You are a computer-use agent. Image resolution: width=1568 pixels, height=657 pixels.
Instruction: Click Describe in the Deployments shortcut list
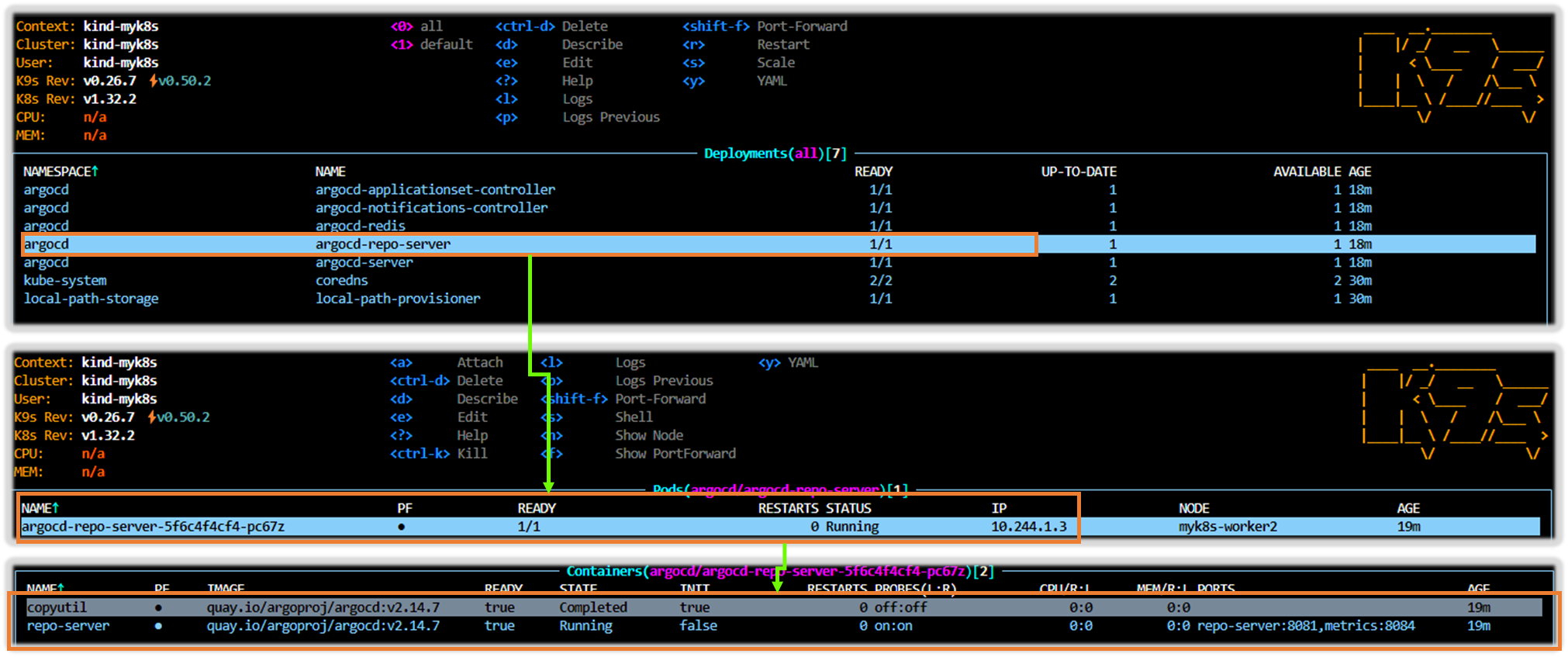point(592,45)
